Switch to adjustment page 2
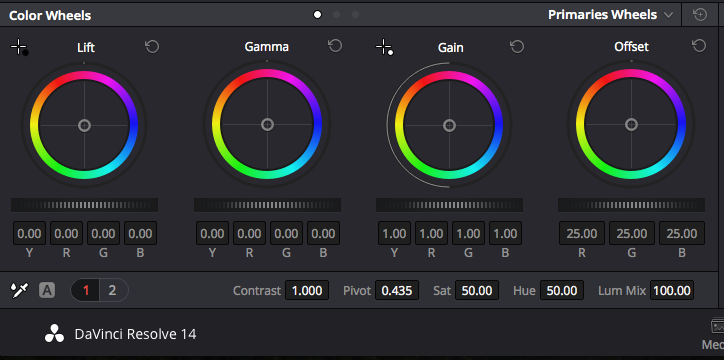 [x=113, y=290]
